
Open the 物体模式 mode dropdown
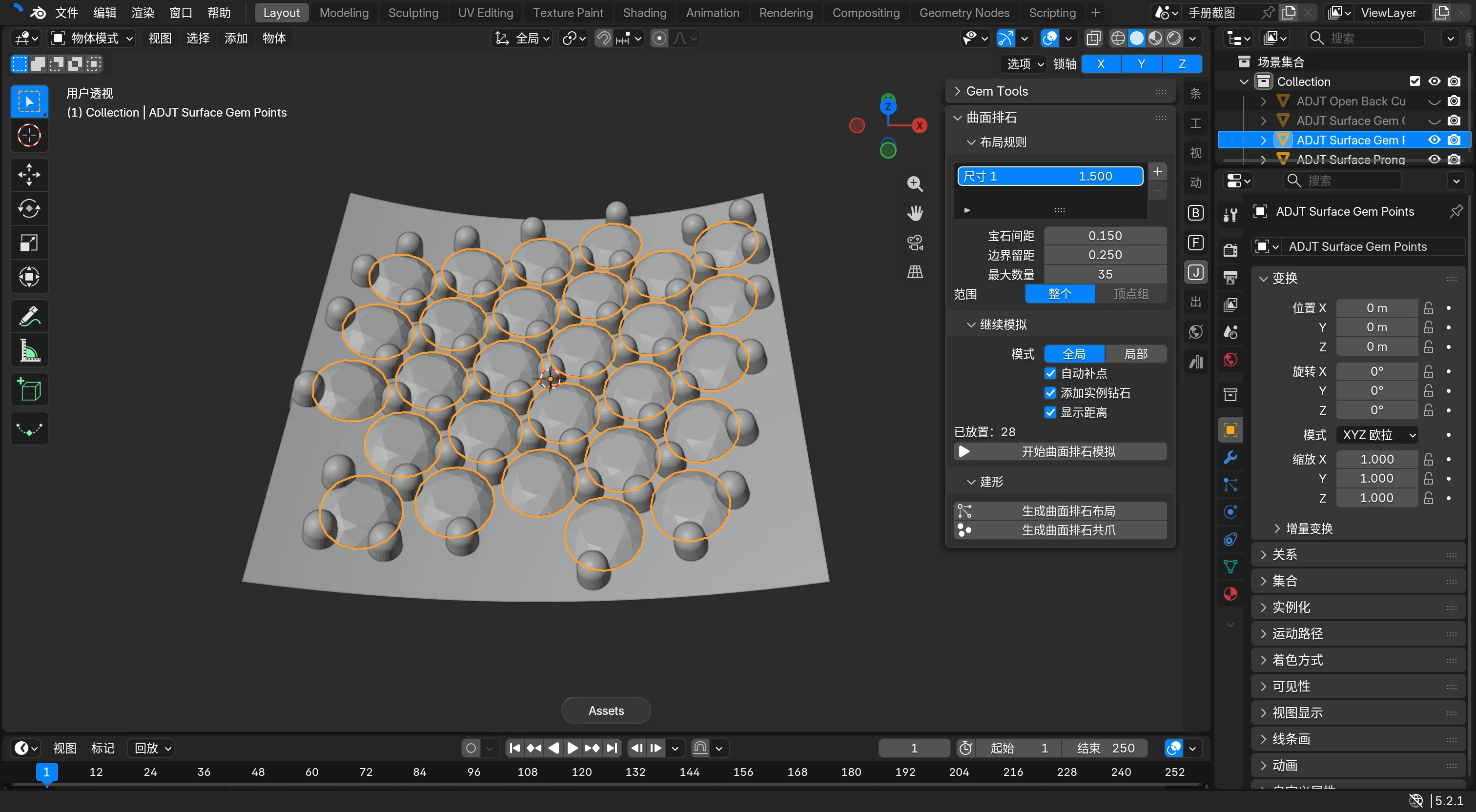93,39
